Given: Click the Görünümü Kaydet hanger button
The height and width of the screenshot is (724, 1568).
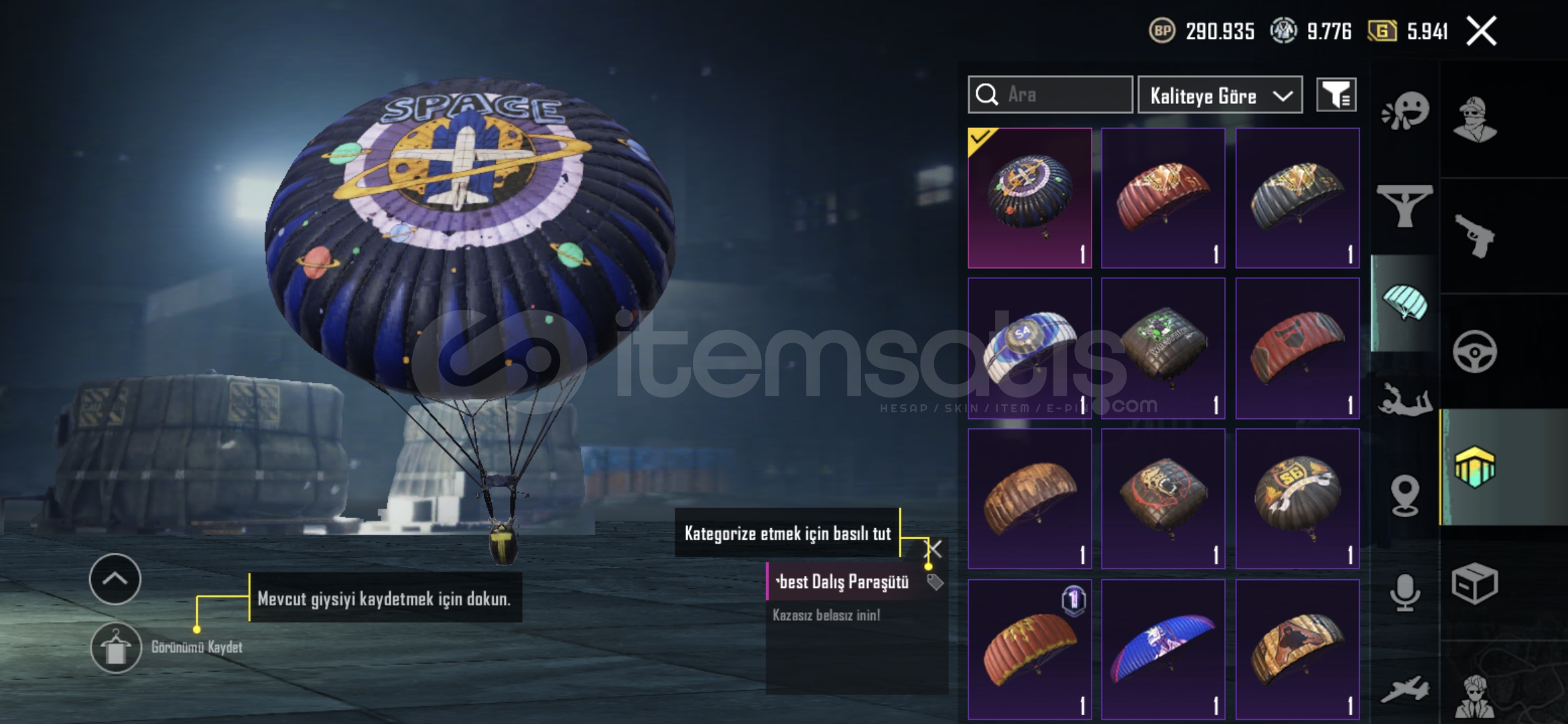Looking at the screenshot, I should click(116, 648).
